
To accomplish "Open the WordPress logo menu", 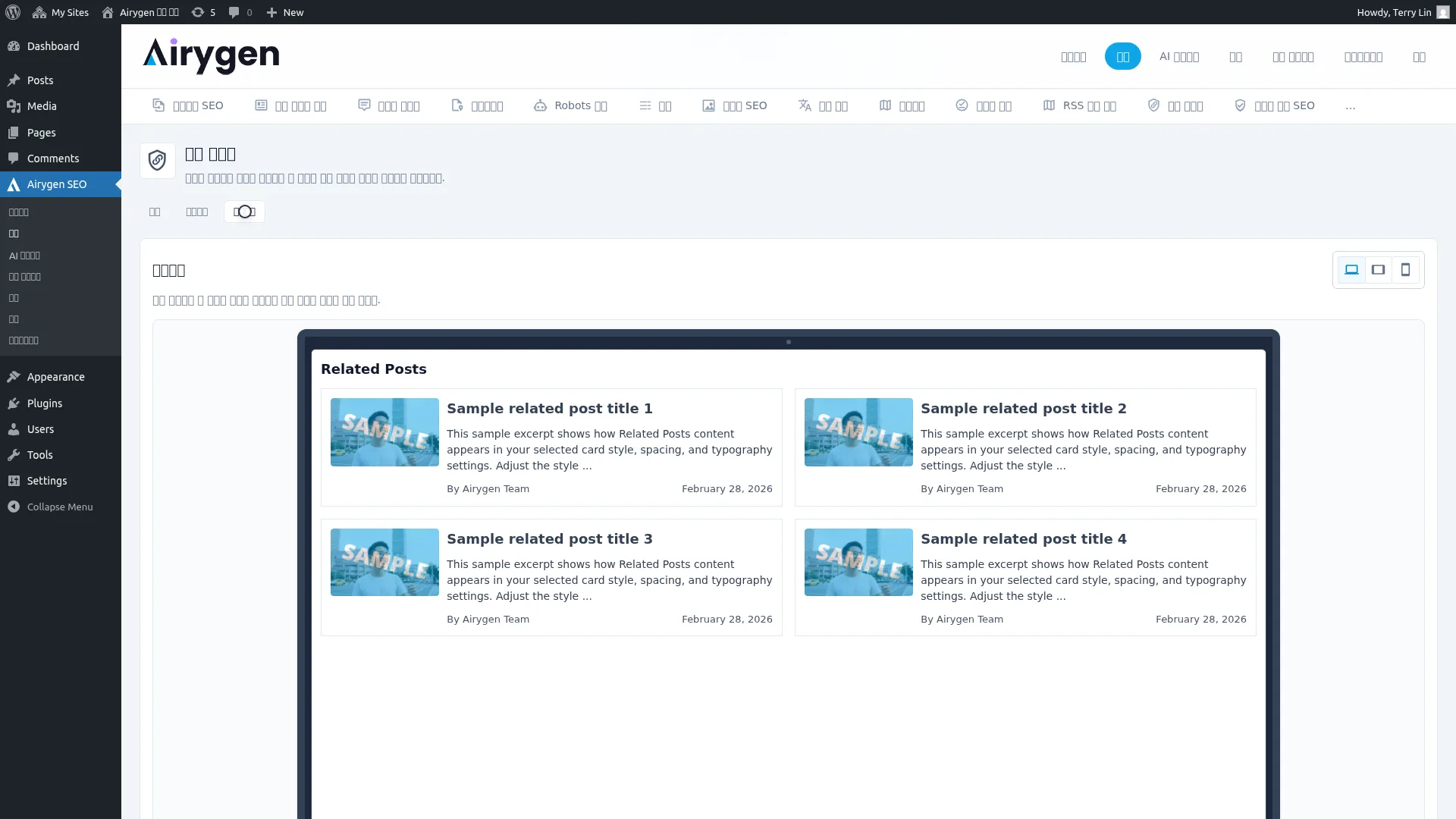I will click(x=13, y=12).
